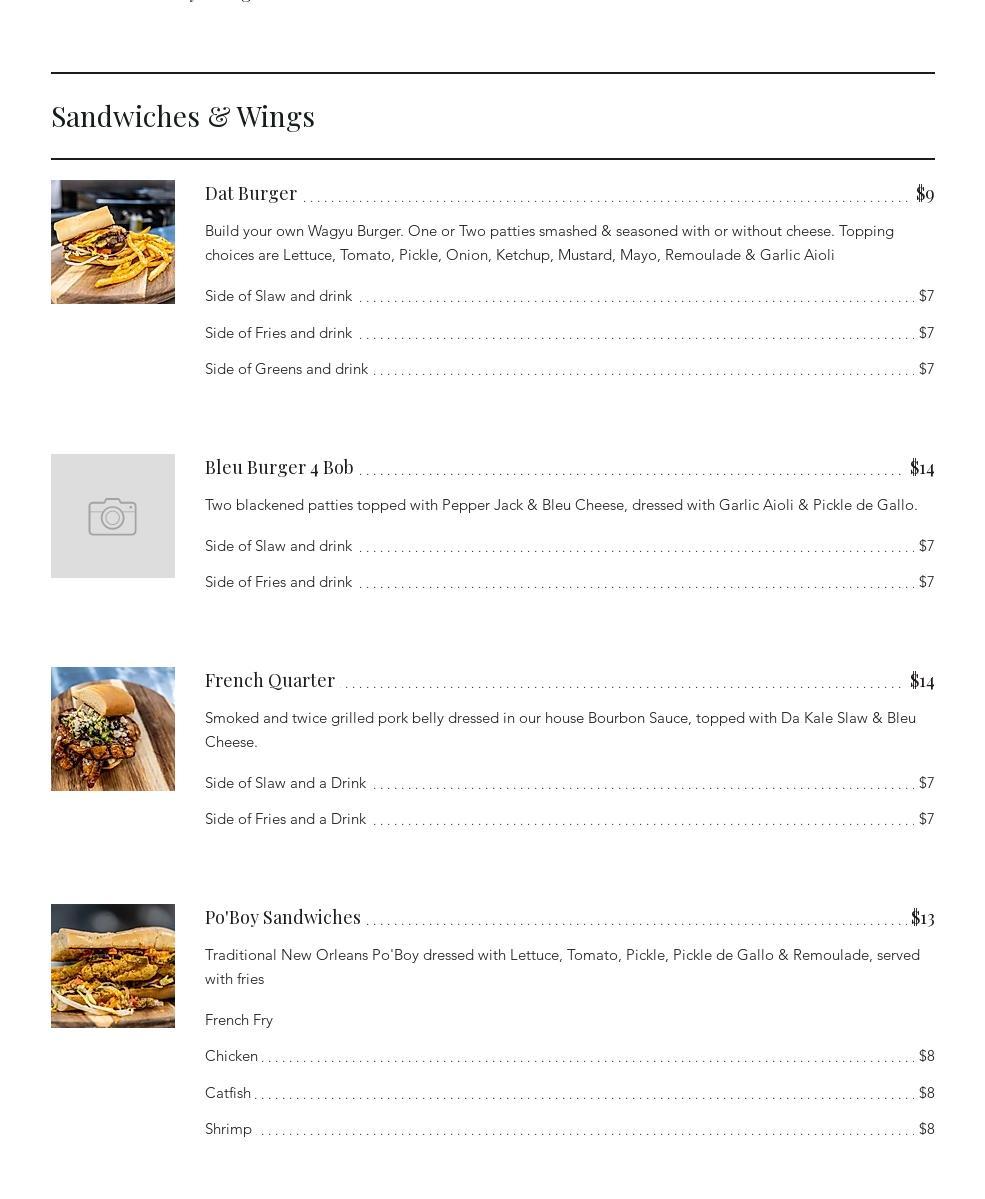Open the Po'Boy Sandwiches menu item title
Viewport: 985px width, 1199px height.
click(283, 917)
